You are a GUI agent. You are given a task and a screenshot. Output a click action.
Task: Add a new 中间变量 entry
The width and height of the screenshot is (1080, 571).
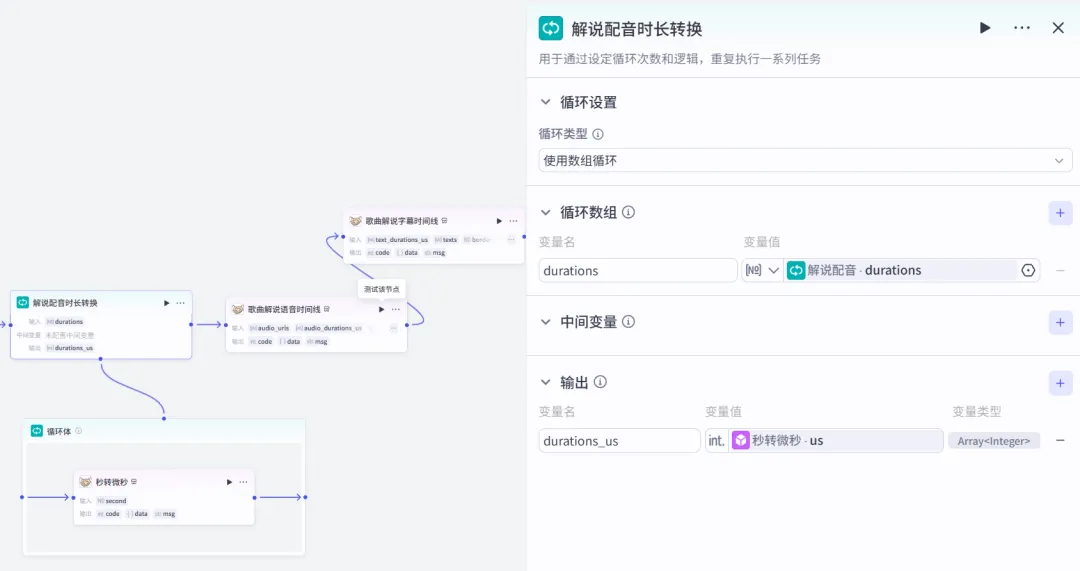[1060, 322]
